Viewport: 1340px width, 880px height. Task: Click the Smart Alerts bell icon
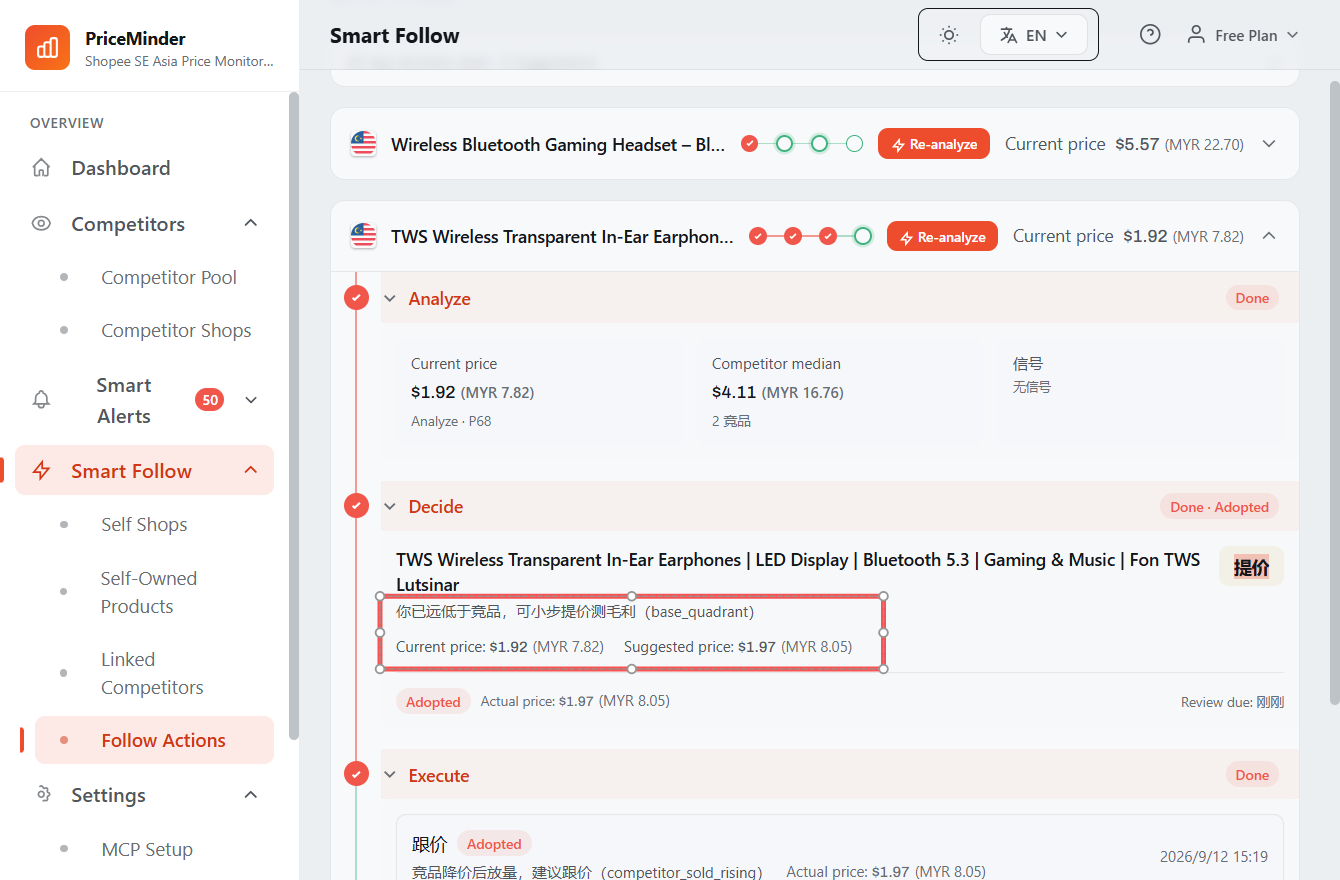(x=41, y=400)
